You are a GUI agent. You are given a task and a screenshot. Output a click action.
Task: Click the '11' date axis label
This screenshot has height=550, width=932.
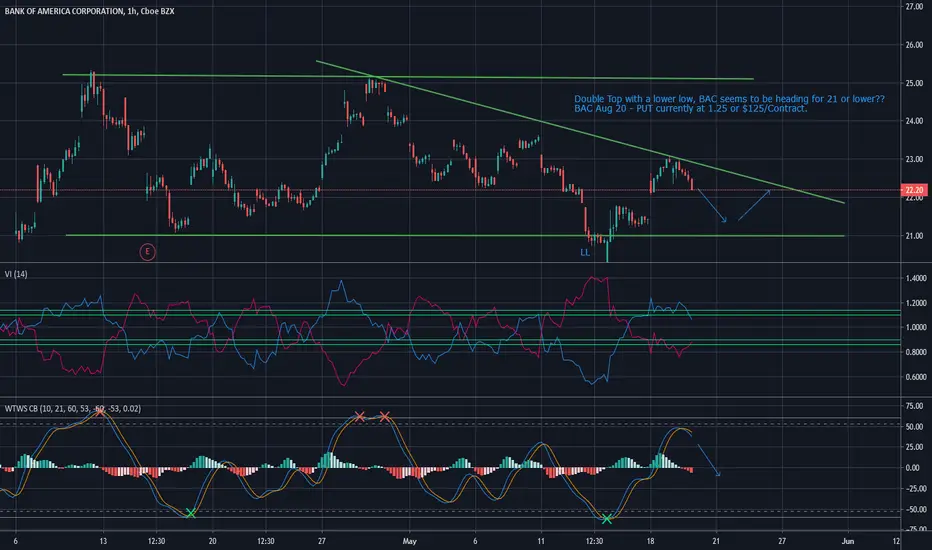click(x=541, y=541)
